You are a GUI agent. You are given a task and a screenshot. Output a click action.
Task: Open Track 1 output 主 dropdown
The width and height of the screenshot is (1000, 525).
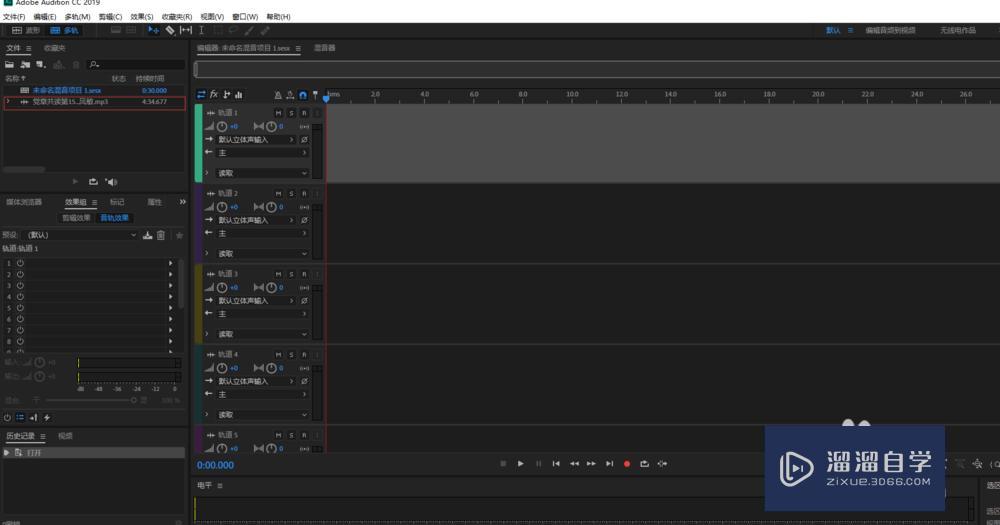pos(263,153)
